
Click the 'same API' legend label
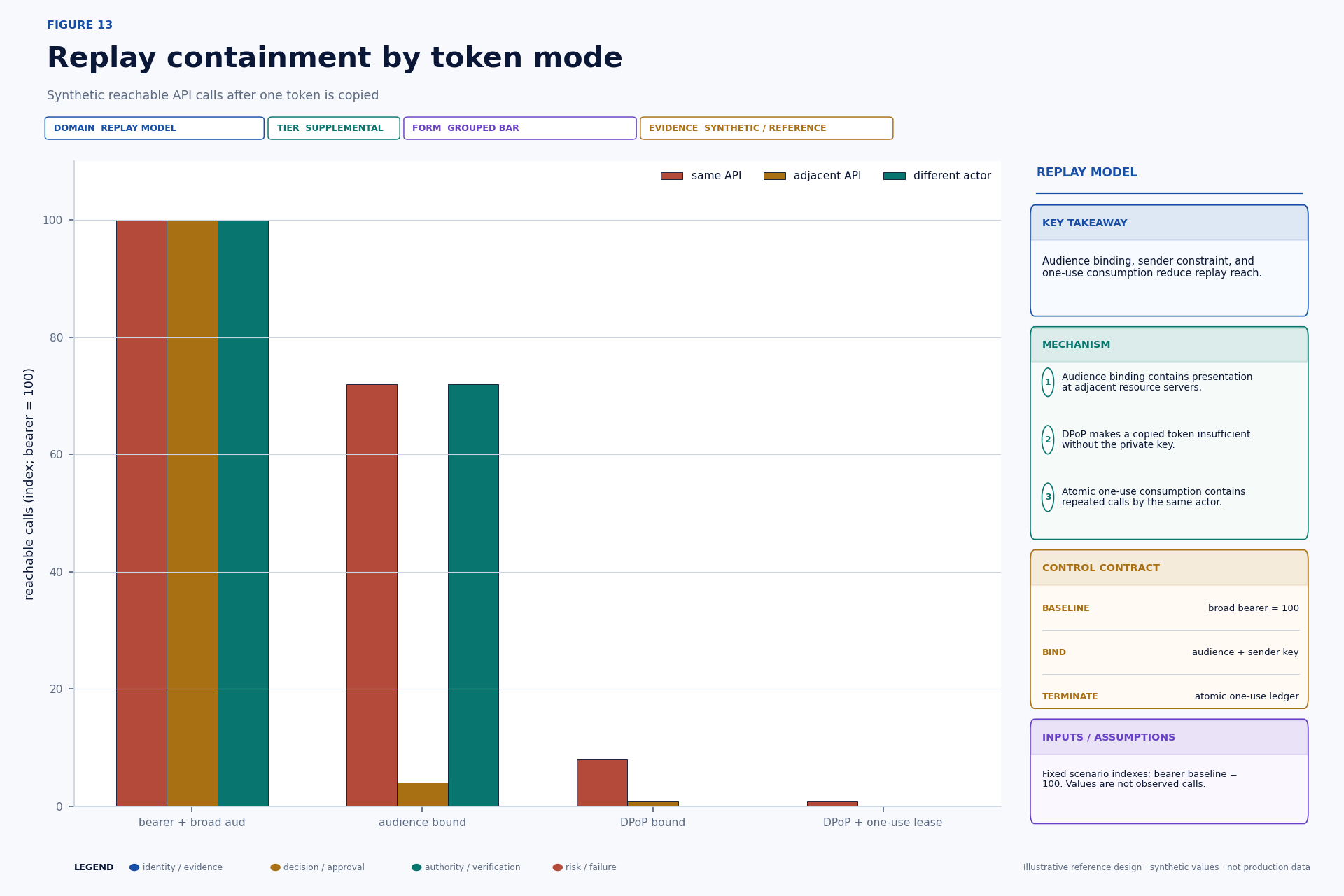[x=716, y=176]
